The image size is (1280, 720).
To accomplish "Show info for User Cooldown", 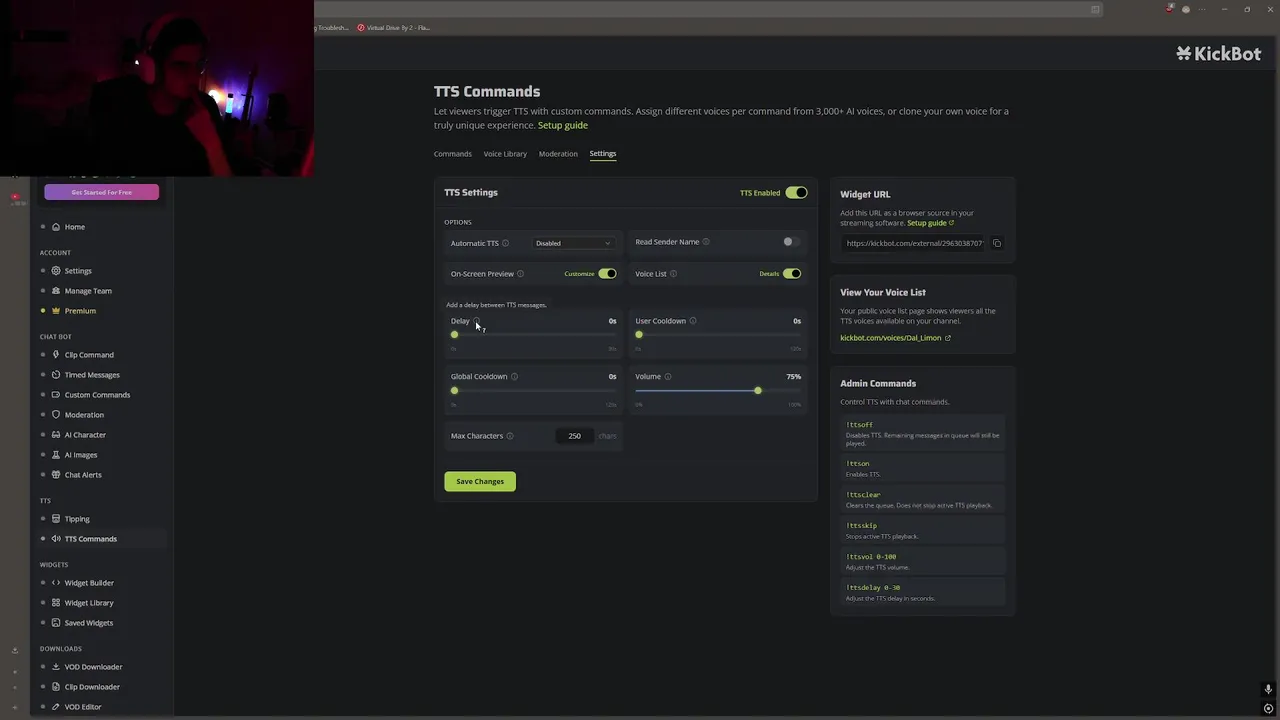I will point(693,321).
